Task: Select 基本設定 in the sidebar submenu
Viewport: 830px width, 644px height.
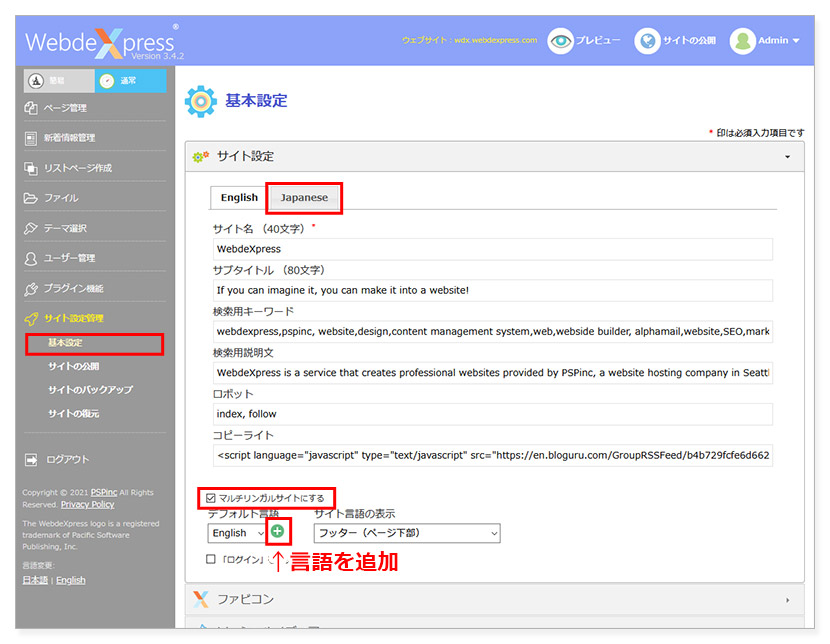Action: pos(65,343)
